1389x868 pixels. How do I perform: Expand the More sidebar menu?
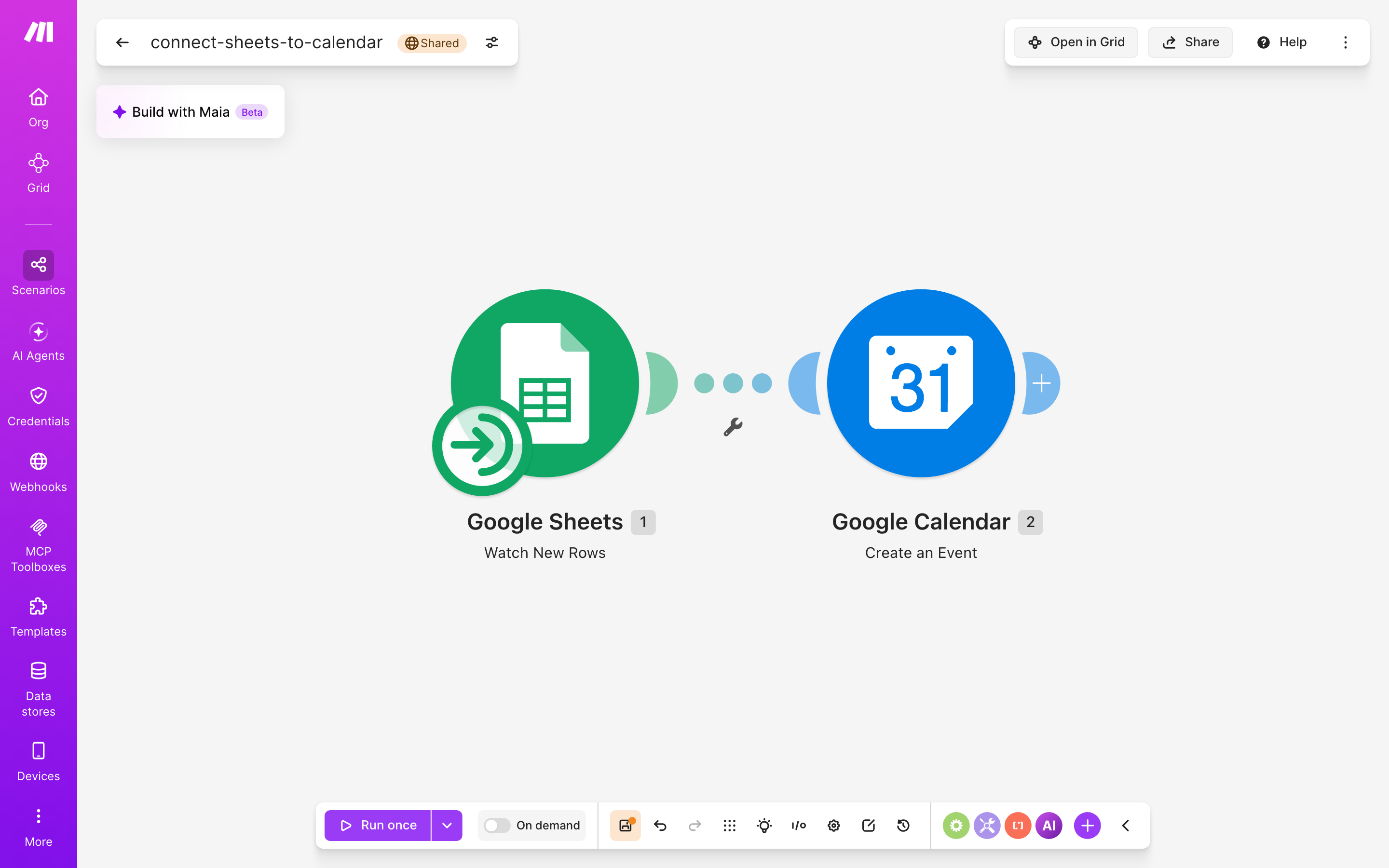[x=39, y=827]
